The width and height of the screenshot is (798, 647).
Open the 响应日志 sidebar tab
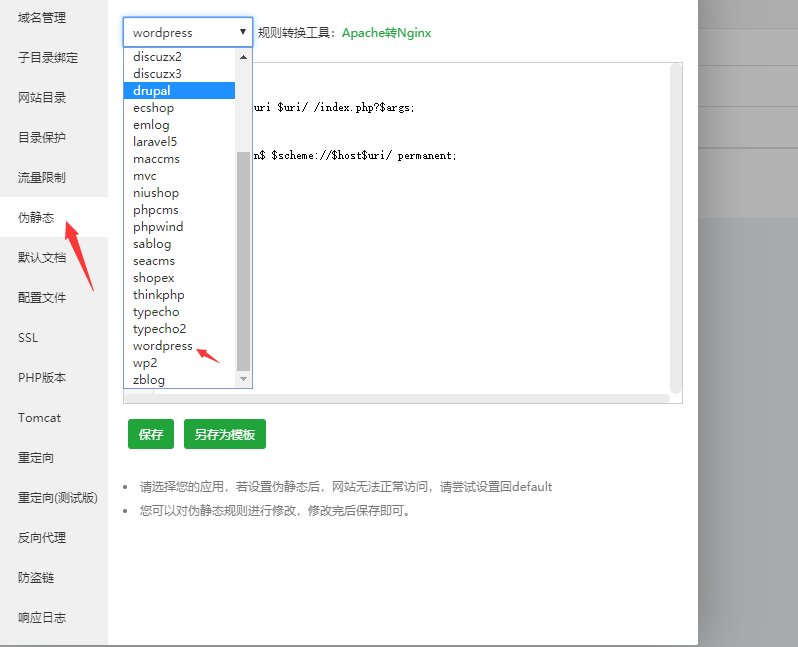[x=53, y=617]
